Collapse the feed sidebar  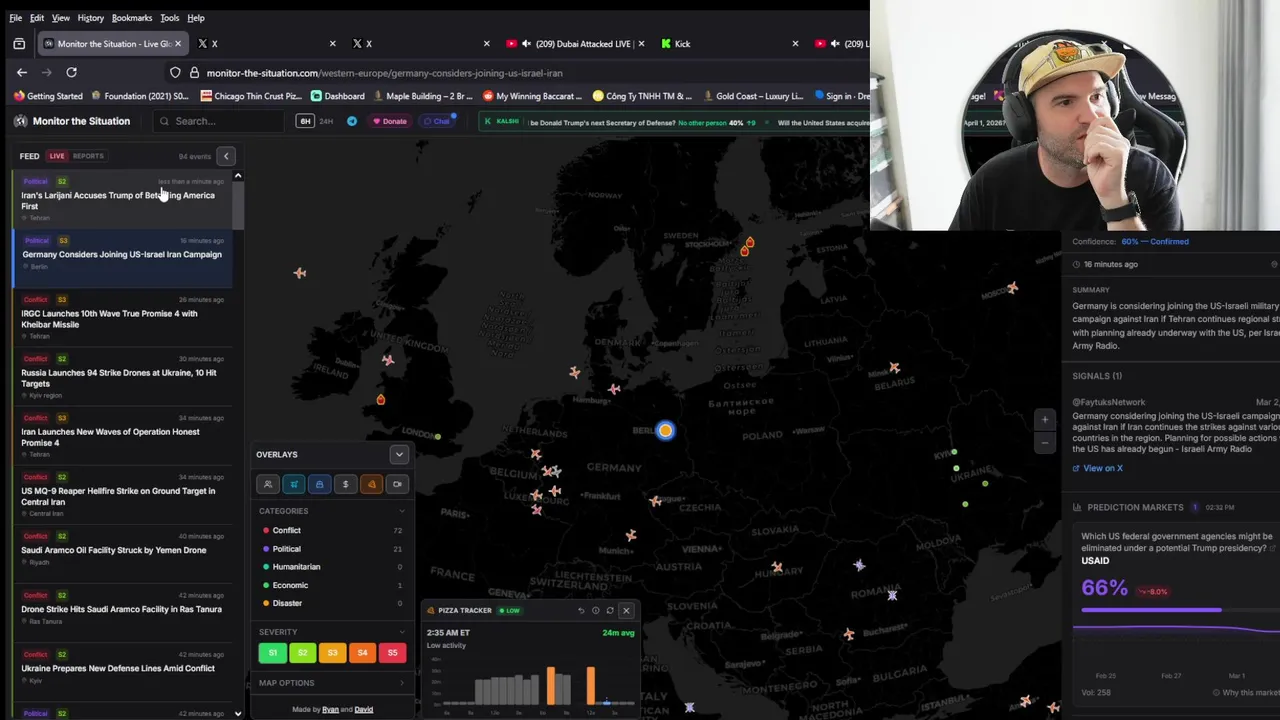coord(226,156)
